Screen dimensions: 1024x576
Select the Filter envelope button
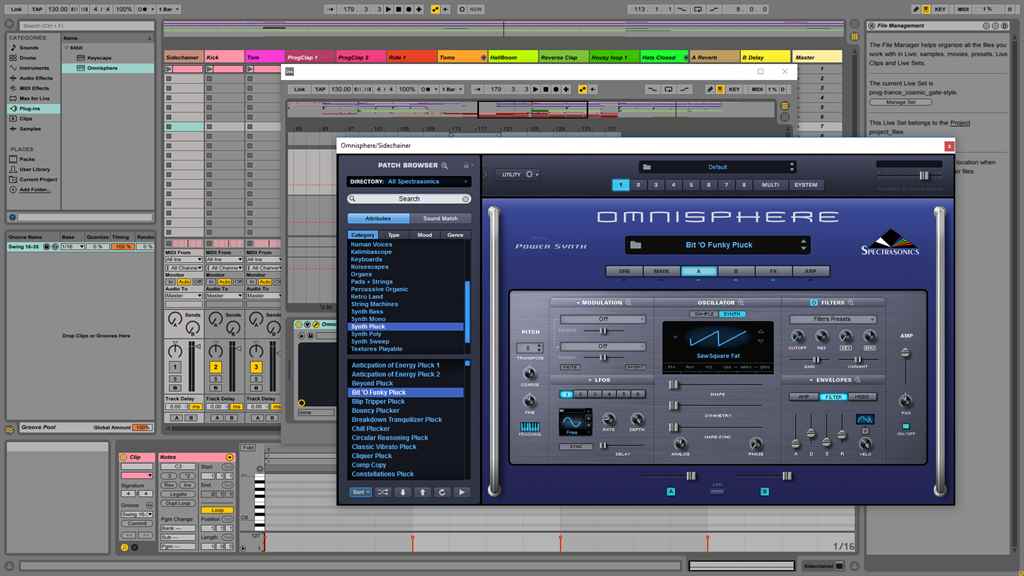click(833, 396)
